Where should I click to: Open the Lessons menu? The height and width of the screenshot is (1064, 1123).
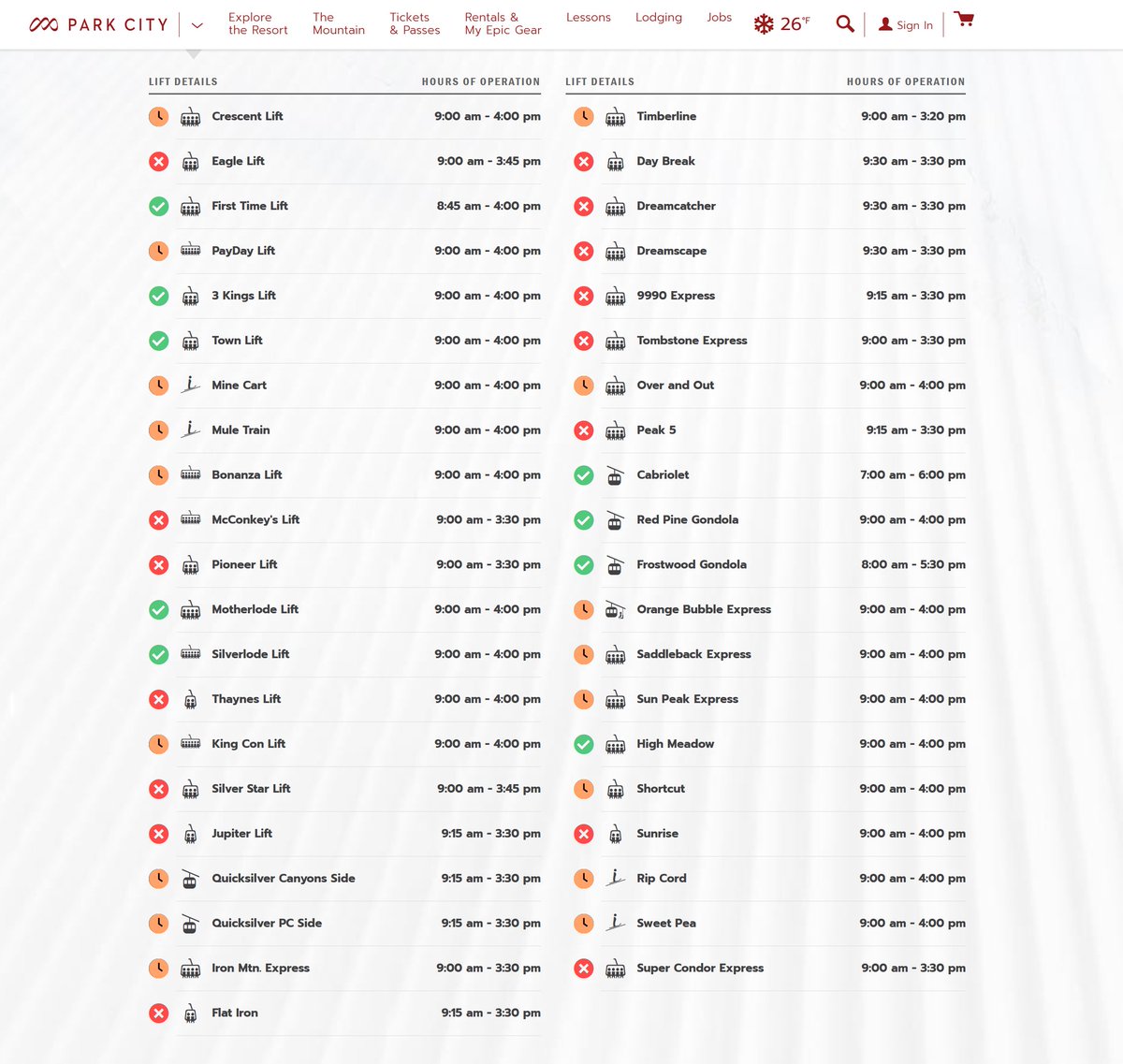(x=588, y=18)
